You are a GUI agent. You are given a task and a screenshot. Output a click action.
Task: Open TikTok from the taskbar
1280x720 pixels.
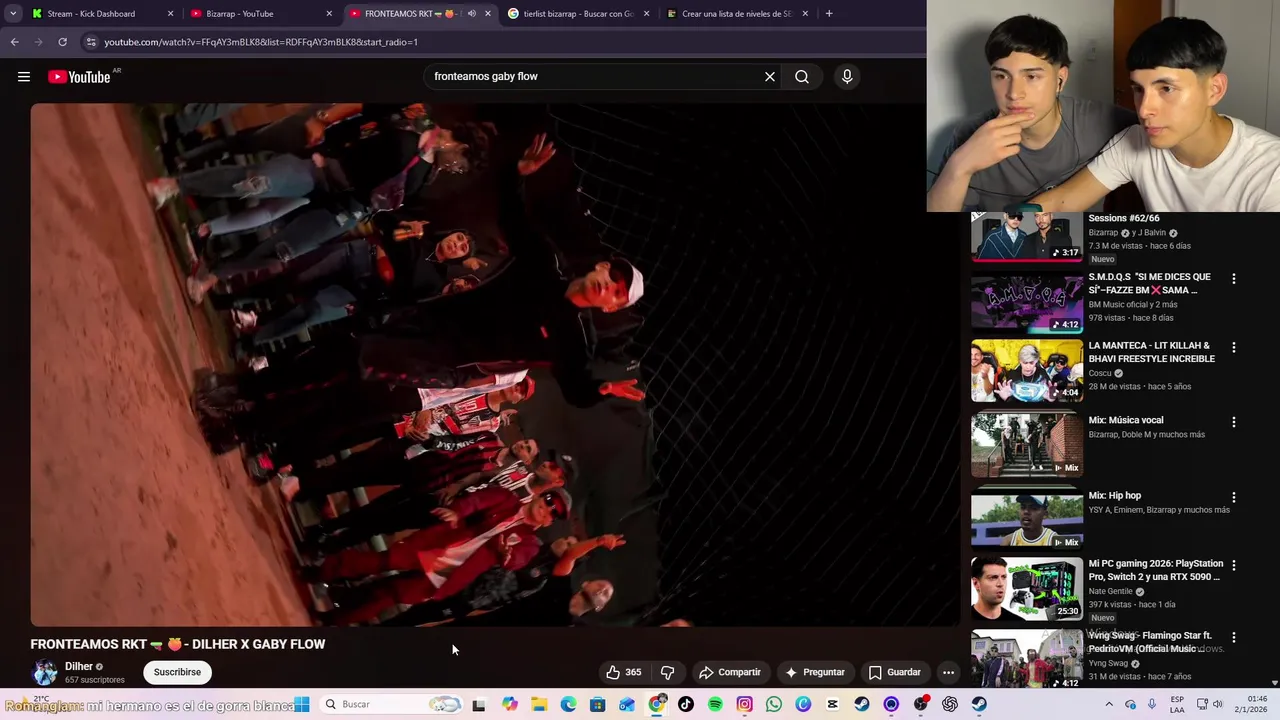686,704
